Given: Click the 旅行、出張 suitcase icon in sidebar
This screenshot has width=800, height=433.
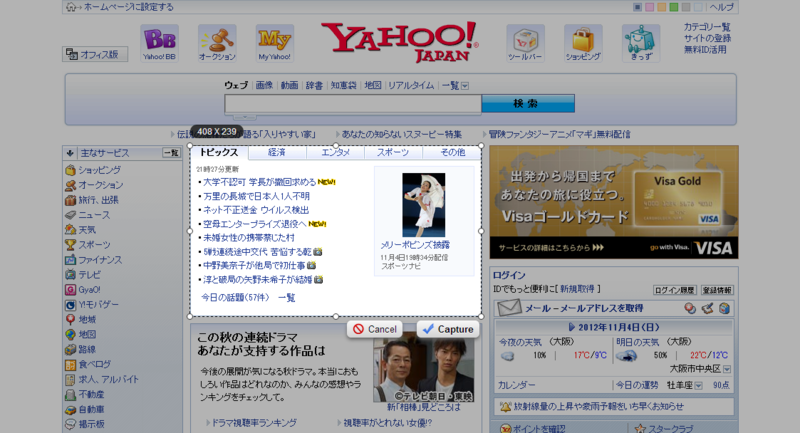Looking at the screenshot, I should (x=70, y=200).
